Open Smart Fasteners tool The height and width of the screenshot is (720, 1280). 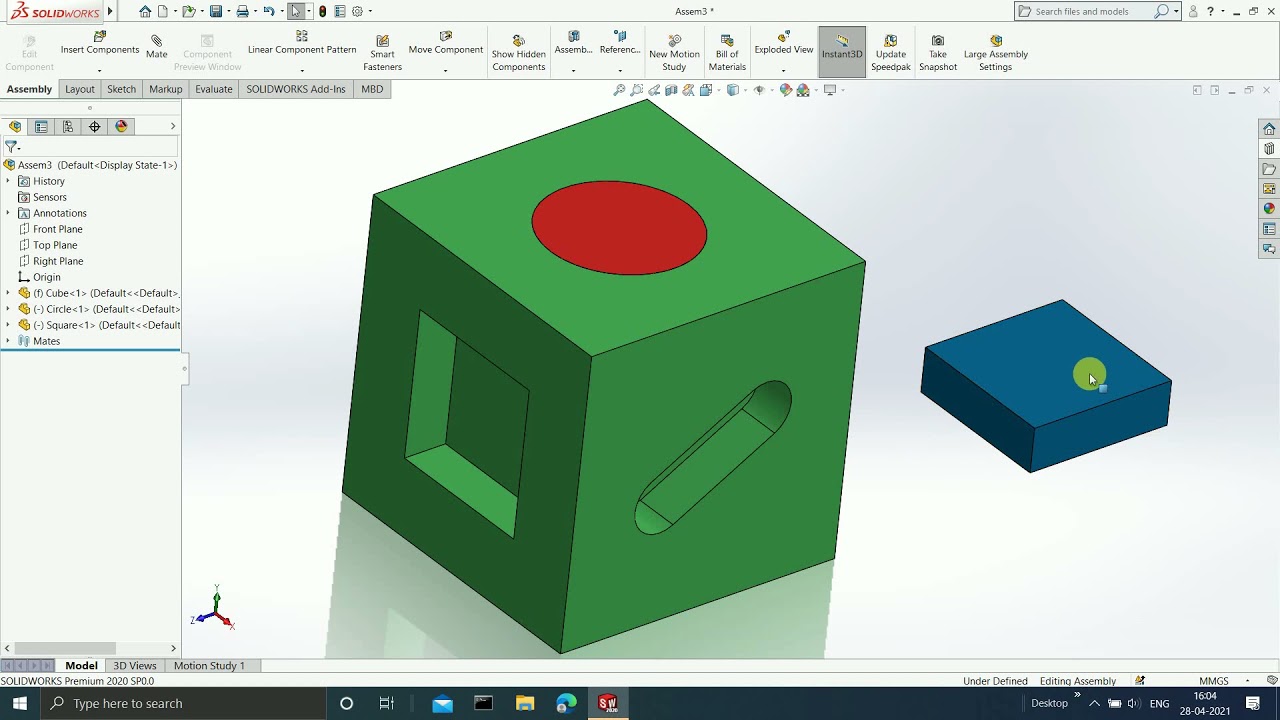point(382,53)
